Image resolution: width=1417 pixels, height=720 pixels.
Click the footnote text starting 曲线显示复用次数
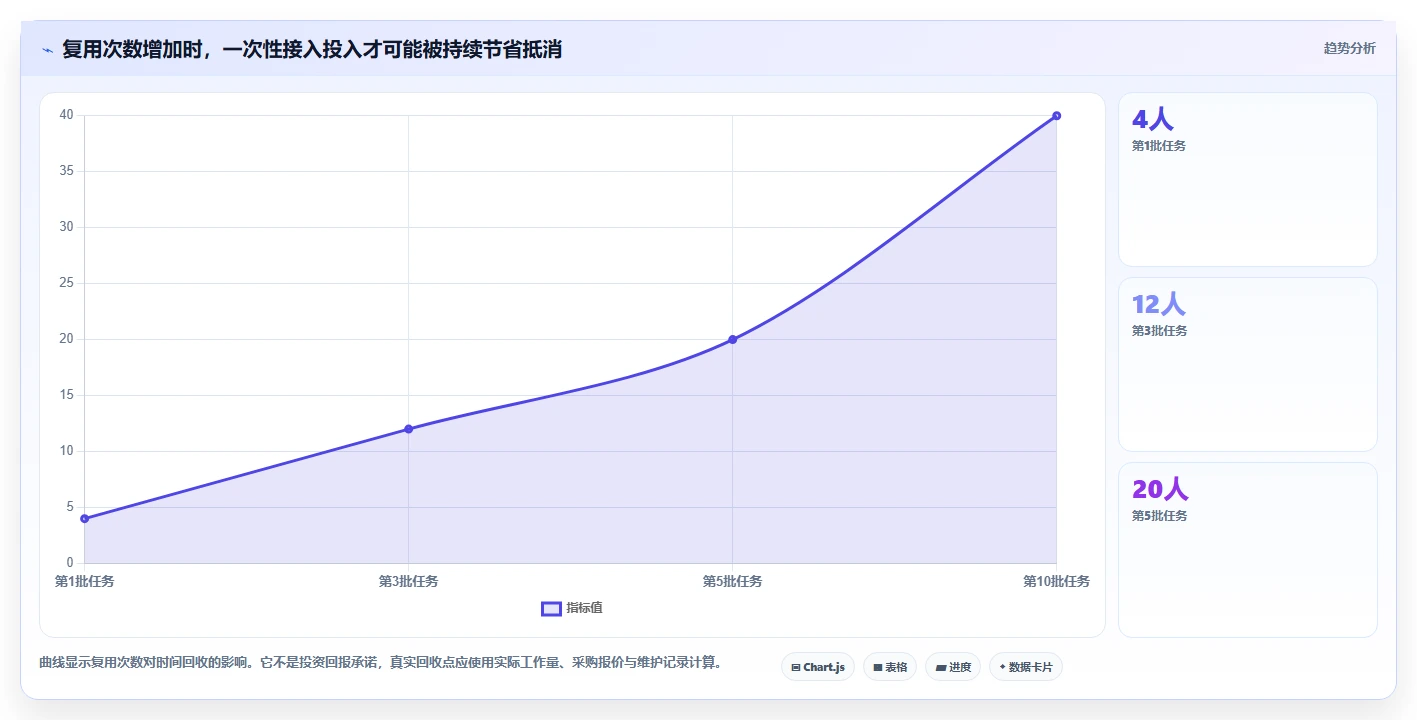click(x=380, y=663)
